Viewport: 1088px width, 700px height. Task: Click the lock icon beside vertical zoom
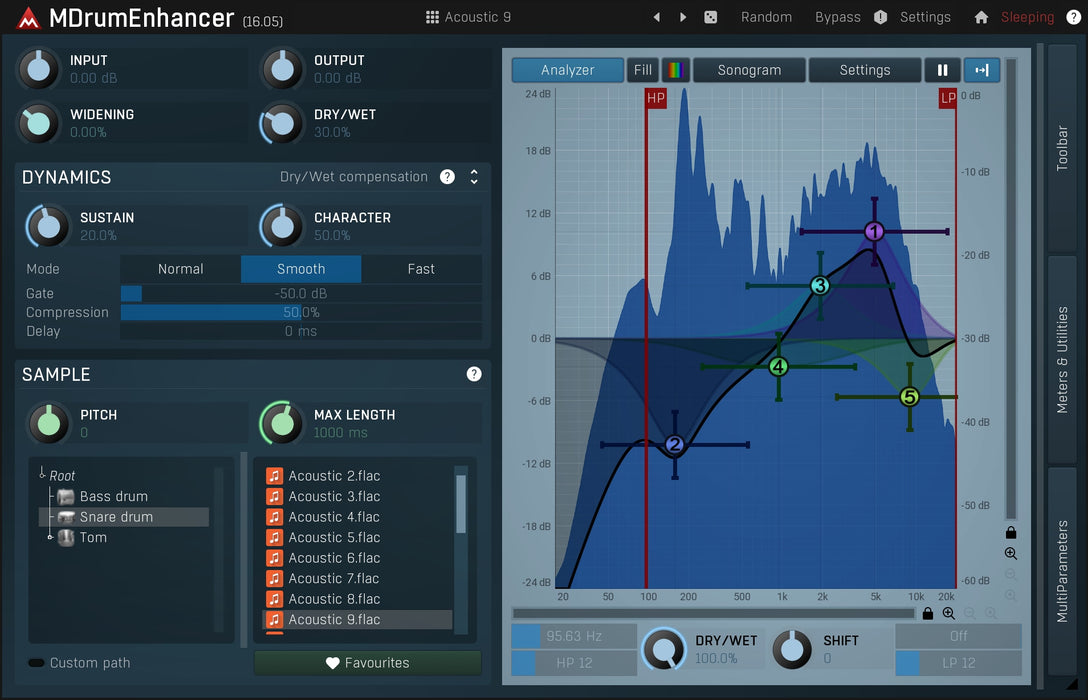tap(1011, 533)
